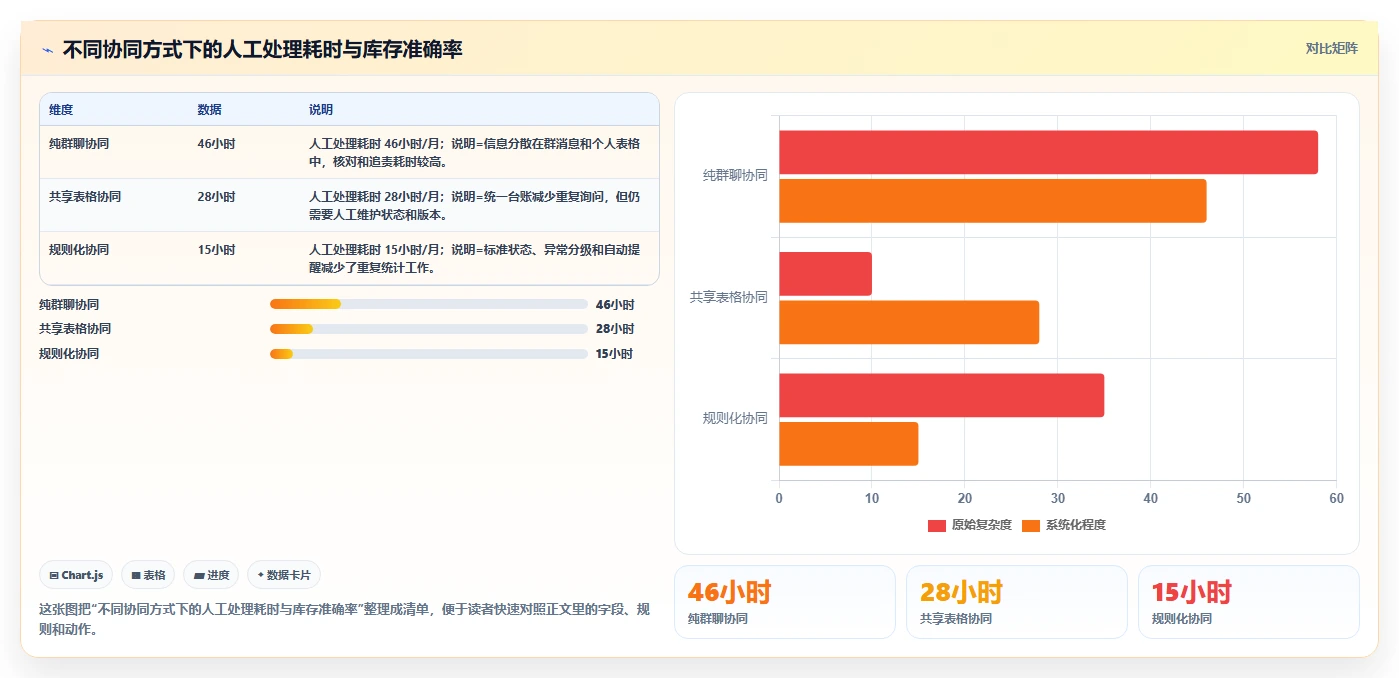
Task: Click the red chart bar for 共享表格协同
Action: tap(825, 274)
